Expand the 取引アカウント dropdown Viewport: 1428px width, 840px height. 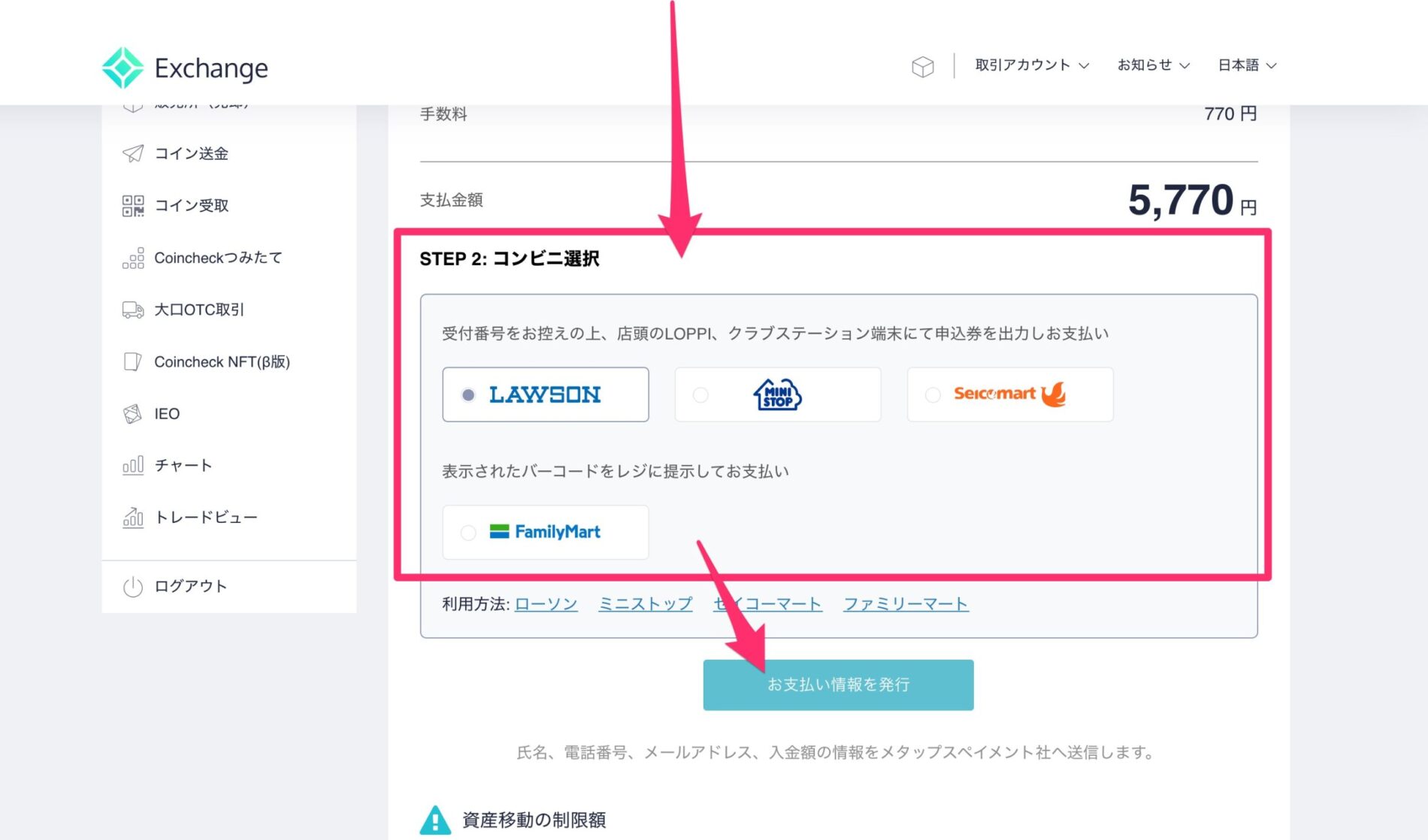click(1032, 65)
